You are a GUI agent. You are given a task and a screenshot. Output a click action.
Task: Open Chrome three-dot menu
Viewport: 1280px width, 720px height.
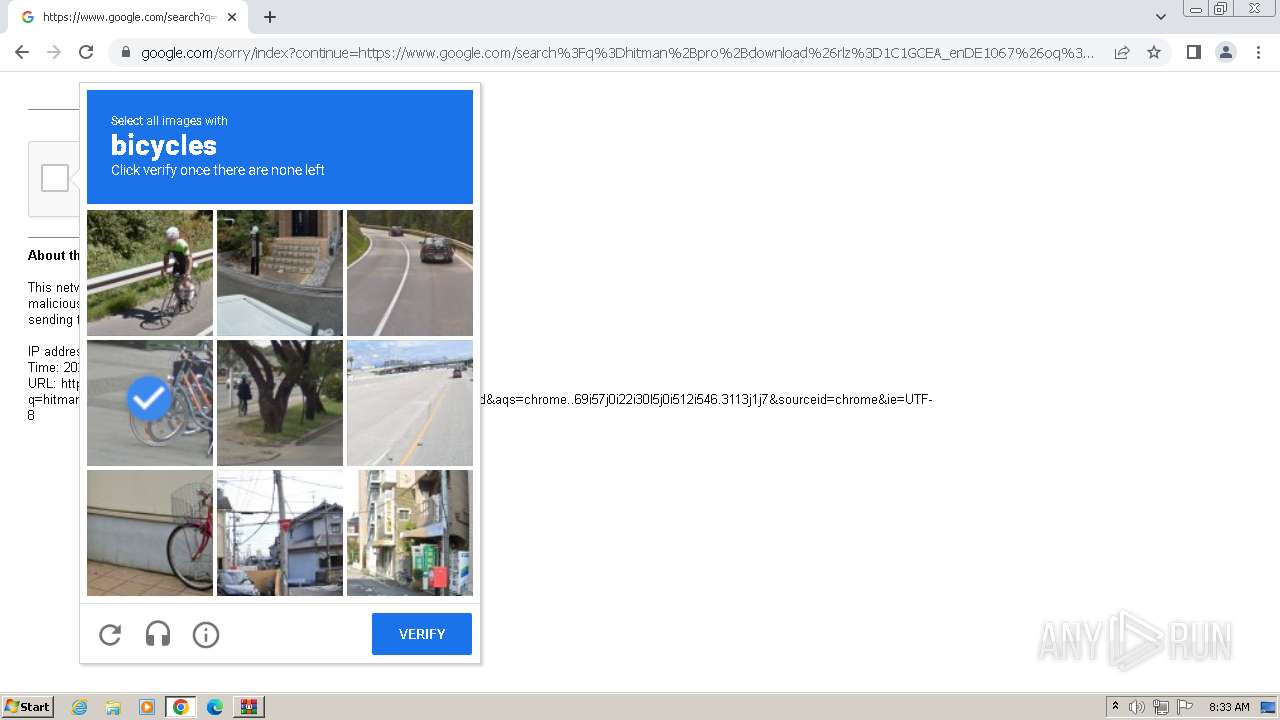(1258, 52)
